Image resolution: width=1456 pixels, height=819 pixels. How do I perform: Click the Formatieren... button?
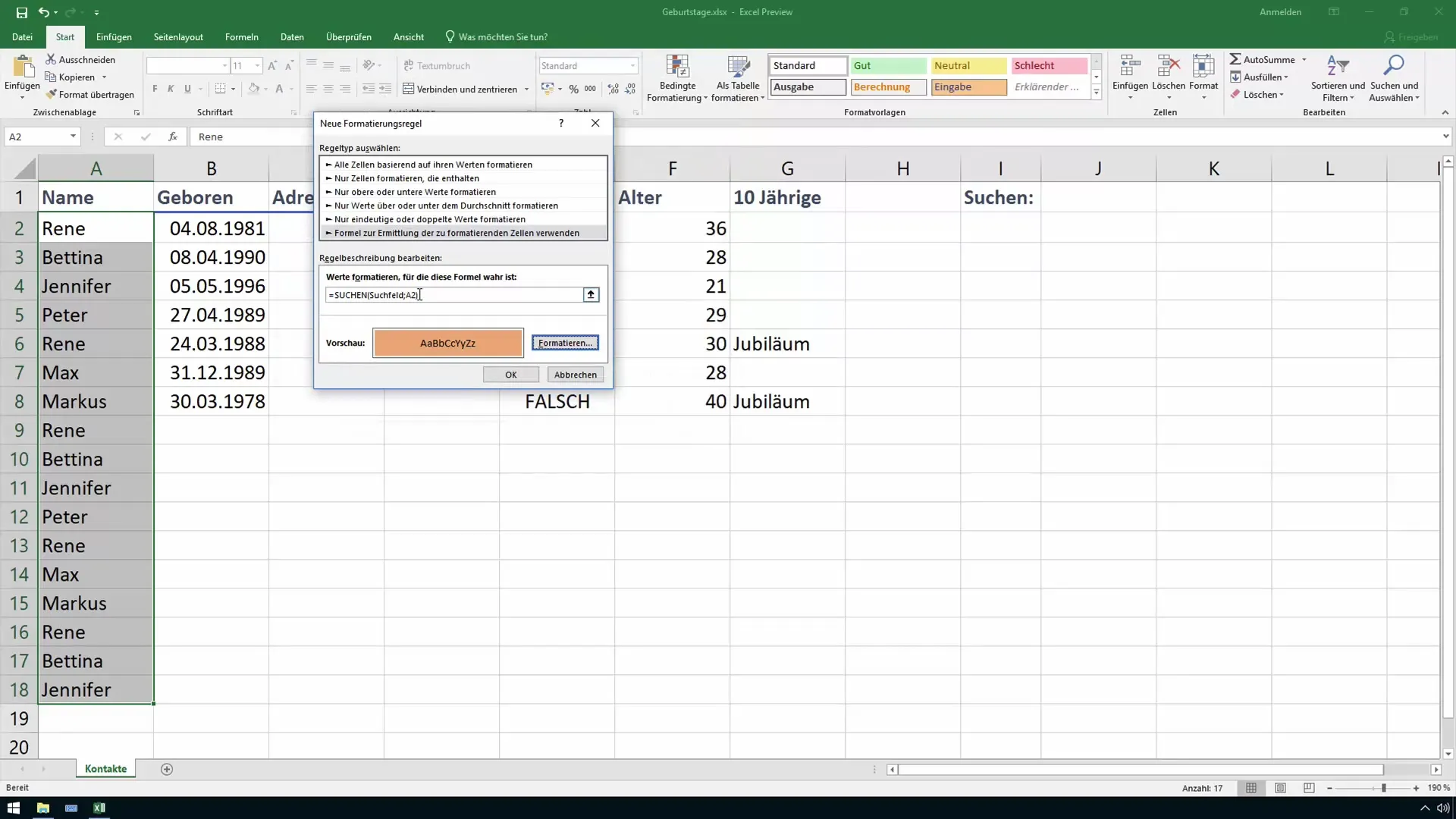point(565,343)
